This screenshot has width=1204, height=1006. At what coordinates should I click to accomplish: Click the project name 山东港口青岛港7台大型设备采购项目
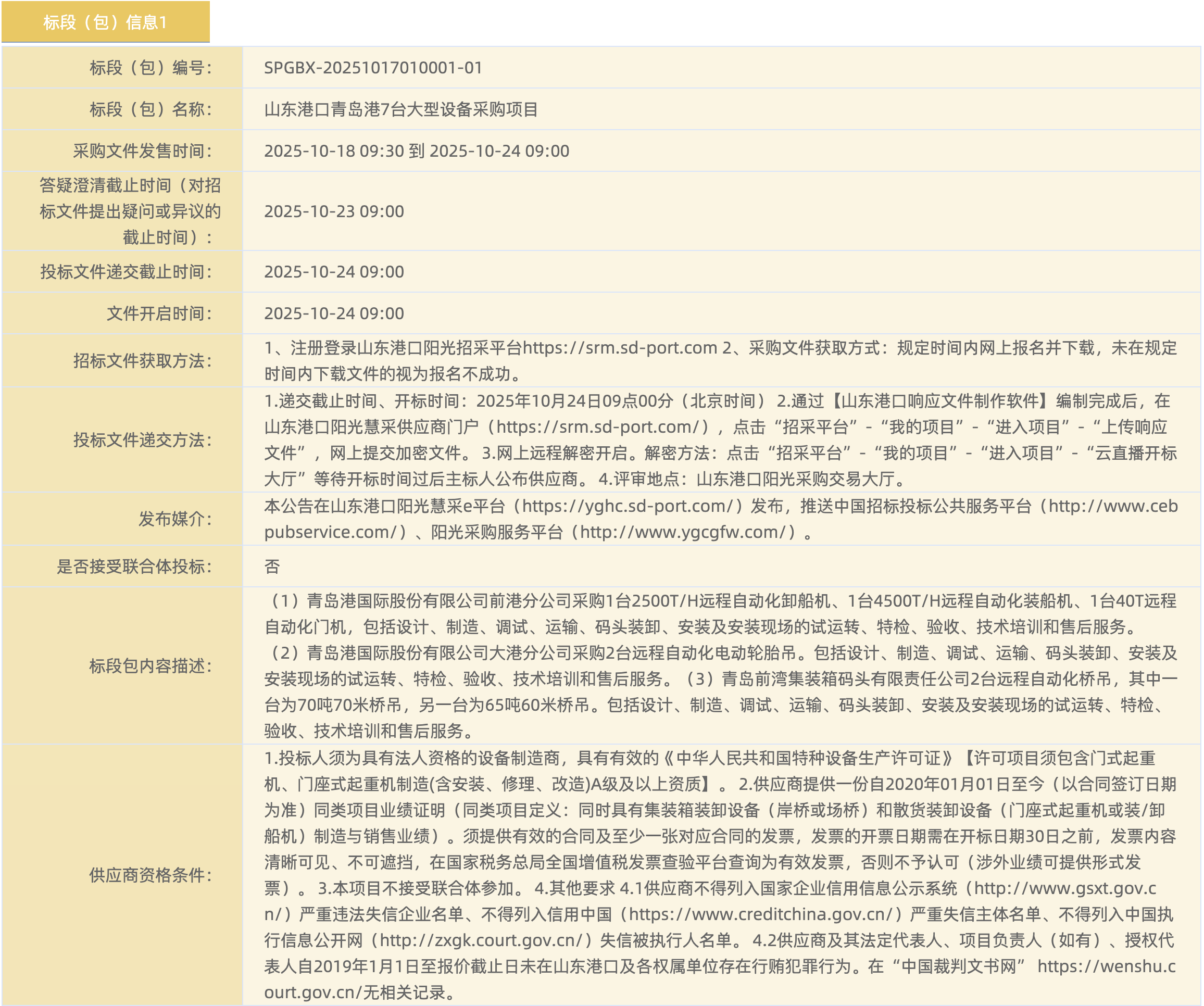401,109
